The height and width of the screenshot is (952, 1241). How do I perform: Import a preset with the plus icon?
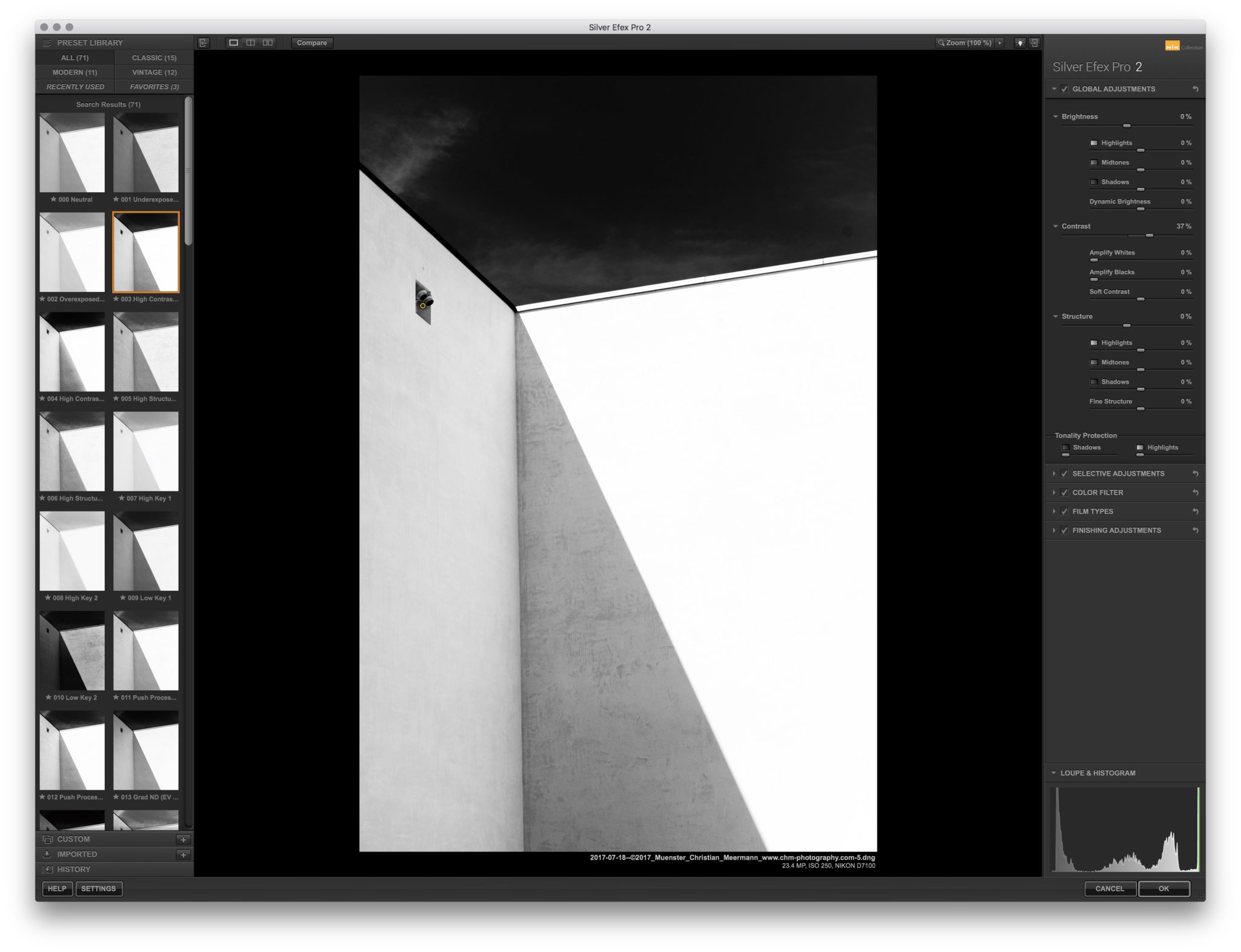[184, 854]
